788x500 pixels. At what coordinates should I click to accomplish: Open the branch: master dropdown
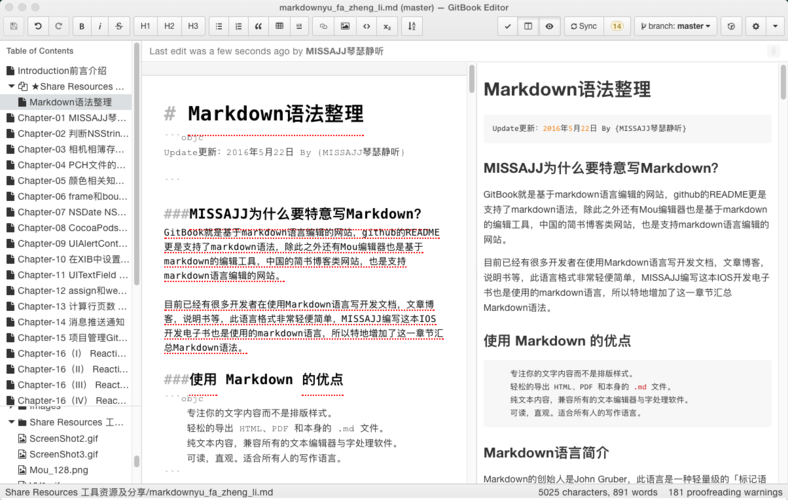click(x=675, y=26)
